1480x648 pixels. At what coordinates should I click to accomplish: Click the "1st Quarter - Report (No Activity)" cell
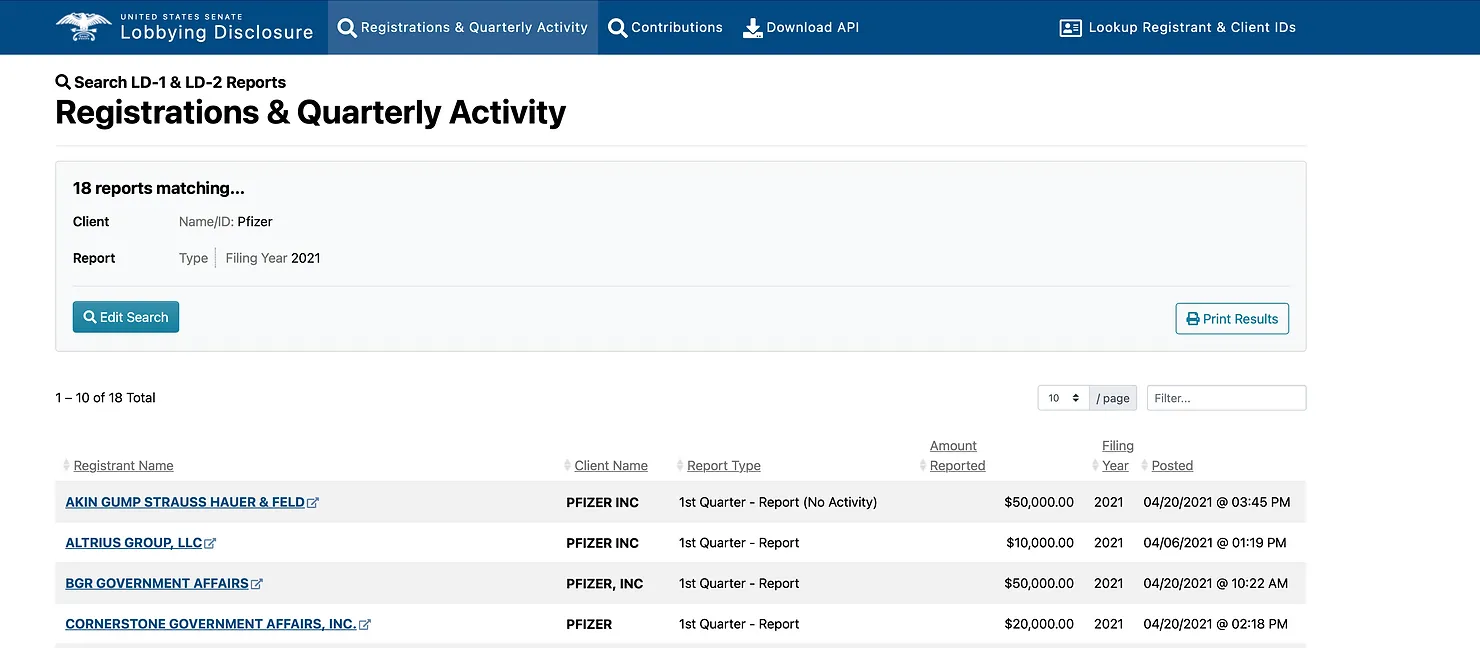(778, 502)
